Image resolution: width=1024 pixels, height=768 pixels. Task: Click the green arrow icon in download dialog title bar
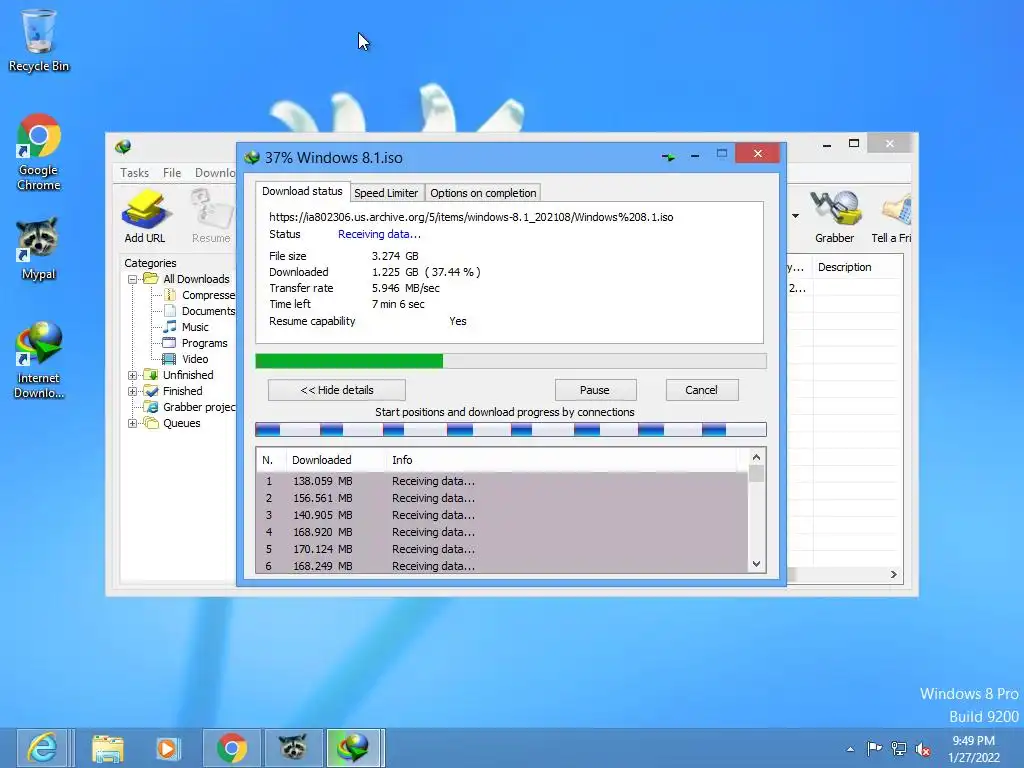click(x=669, y=157)
